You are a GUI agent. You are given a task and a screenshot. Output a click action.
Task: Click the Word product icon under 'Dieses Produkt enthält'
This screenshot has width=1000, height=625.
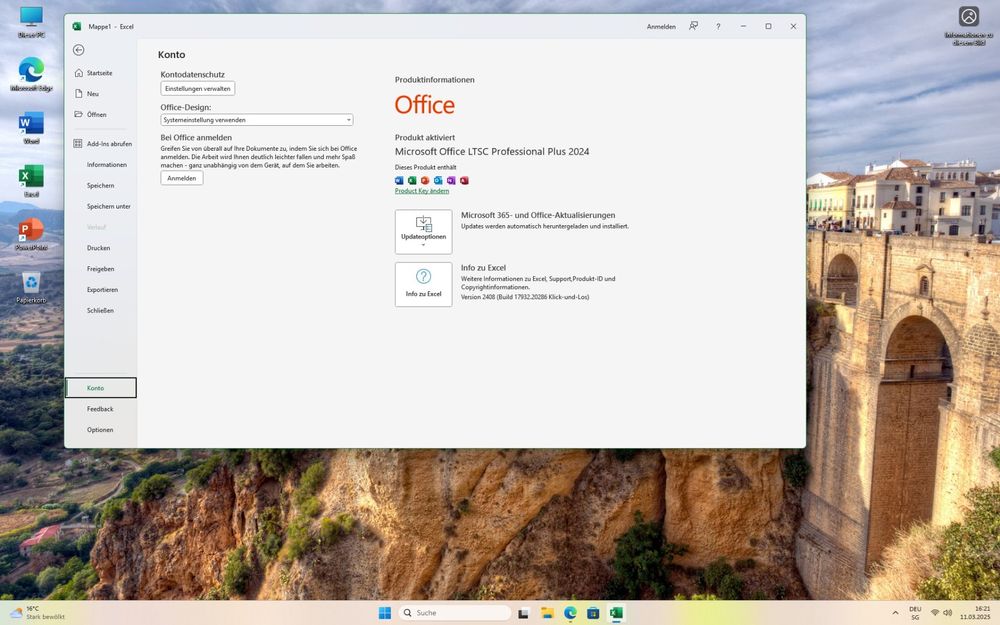(x=399, y=180)
